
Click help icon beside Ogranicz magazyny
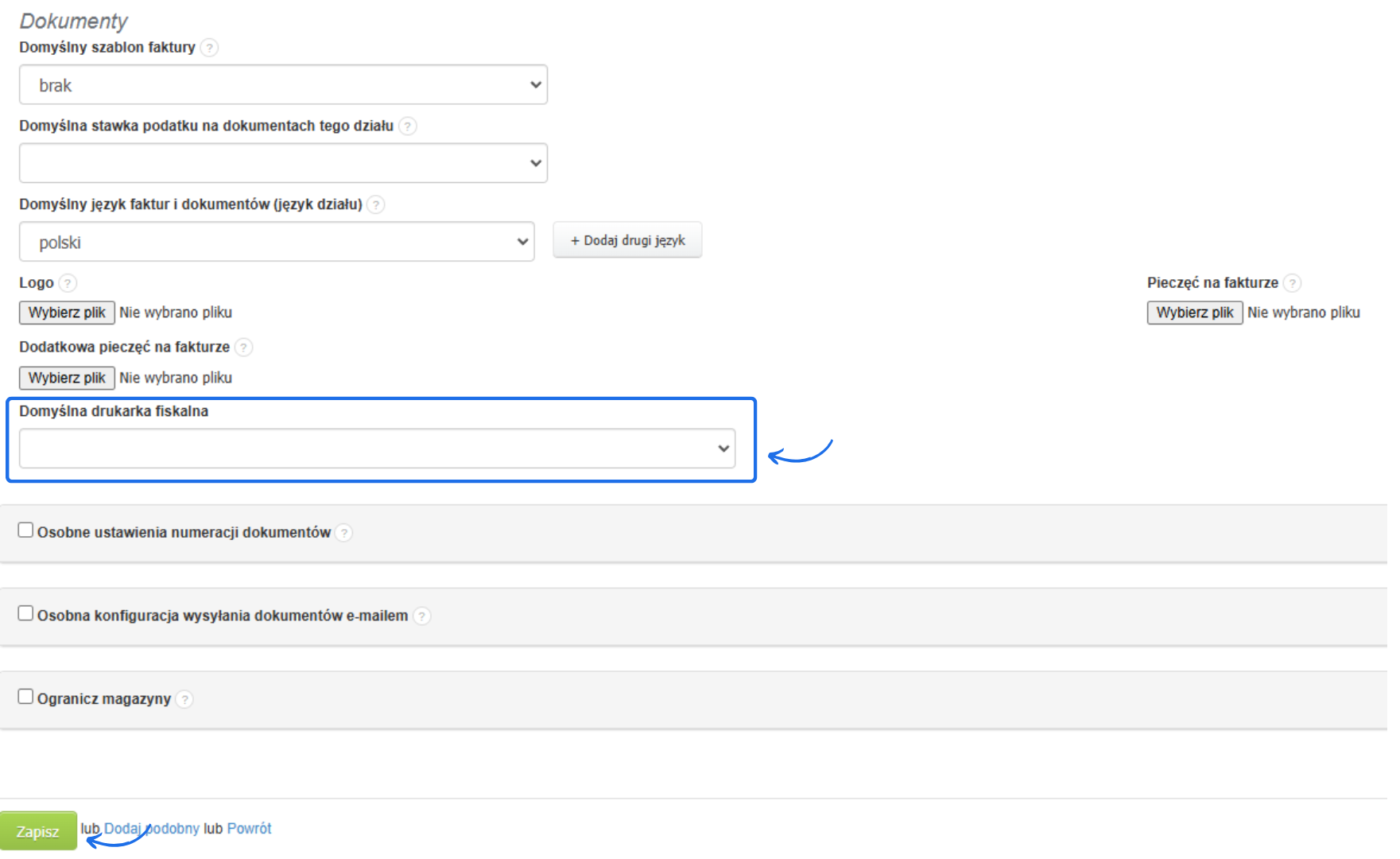pyautogui.click(x=184, y=699)
